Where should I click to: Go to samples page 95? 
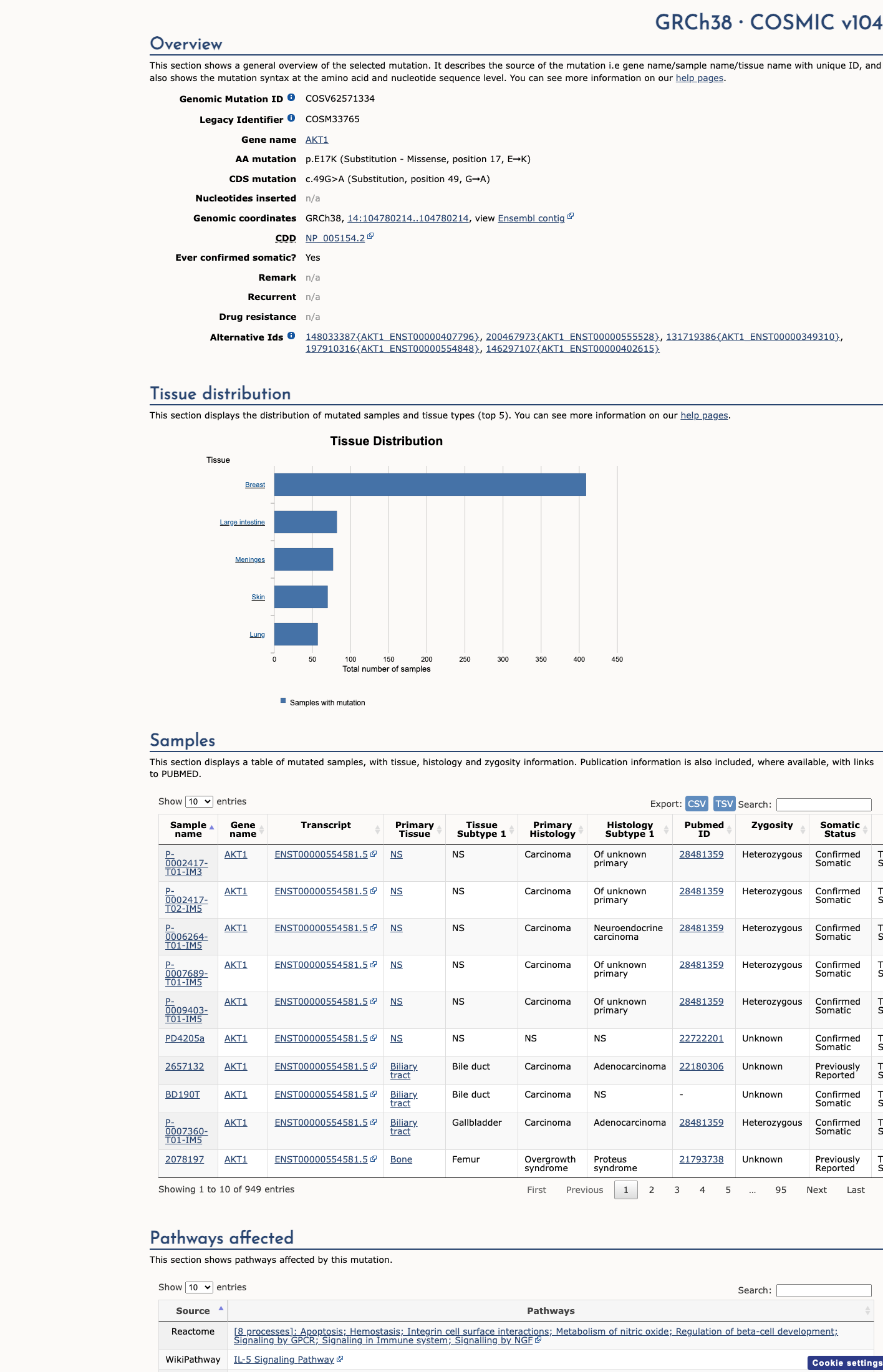(x=781, y=1190)
